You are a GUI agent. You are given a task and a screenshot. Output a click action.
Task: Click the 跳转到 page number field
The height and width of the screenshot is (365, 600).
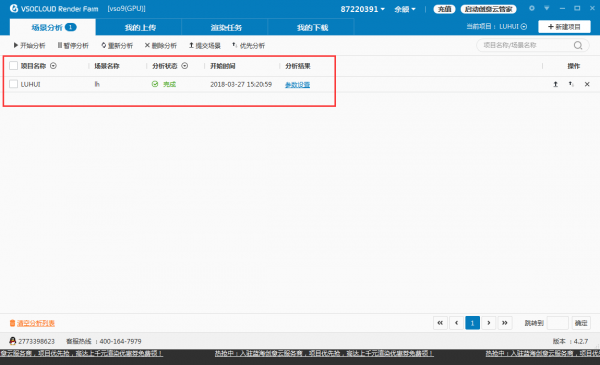click(558, 323)
